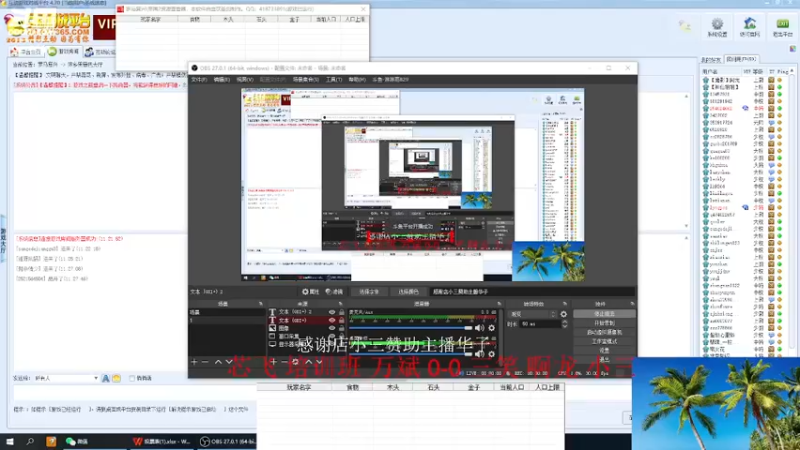Open the 编辑 menu in OBS
The width and height of the screenshot is (800, 450).
(x=221, y=80)
